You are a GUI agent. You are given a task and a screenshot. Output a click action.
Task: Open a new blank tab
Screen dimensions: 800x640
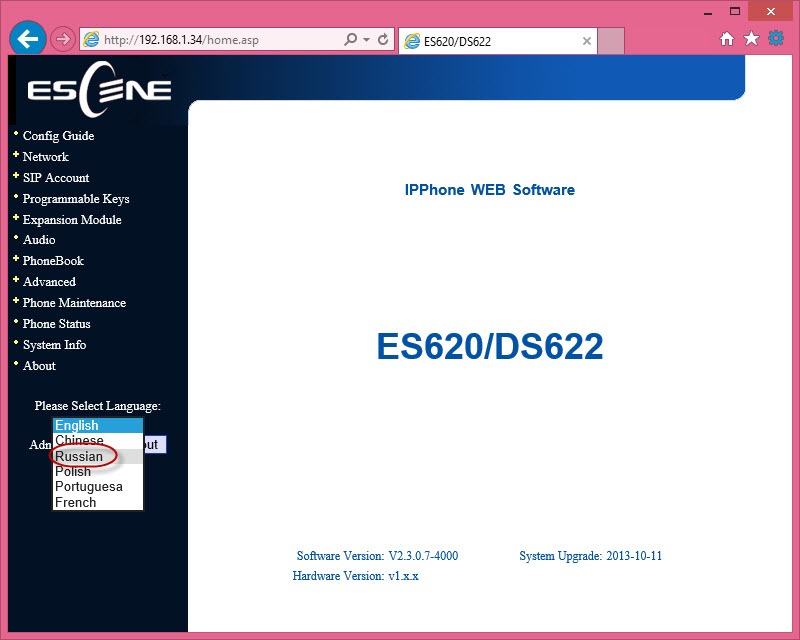(611, 41)
